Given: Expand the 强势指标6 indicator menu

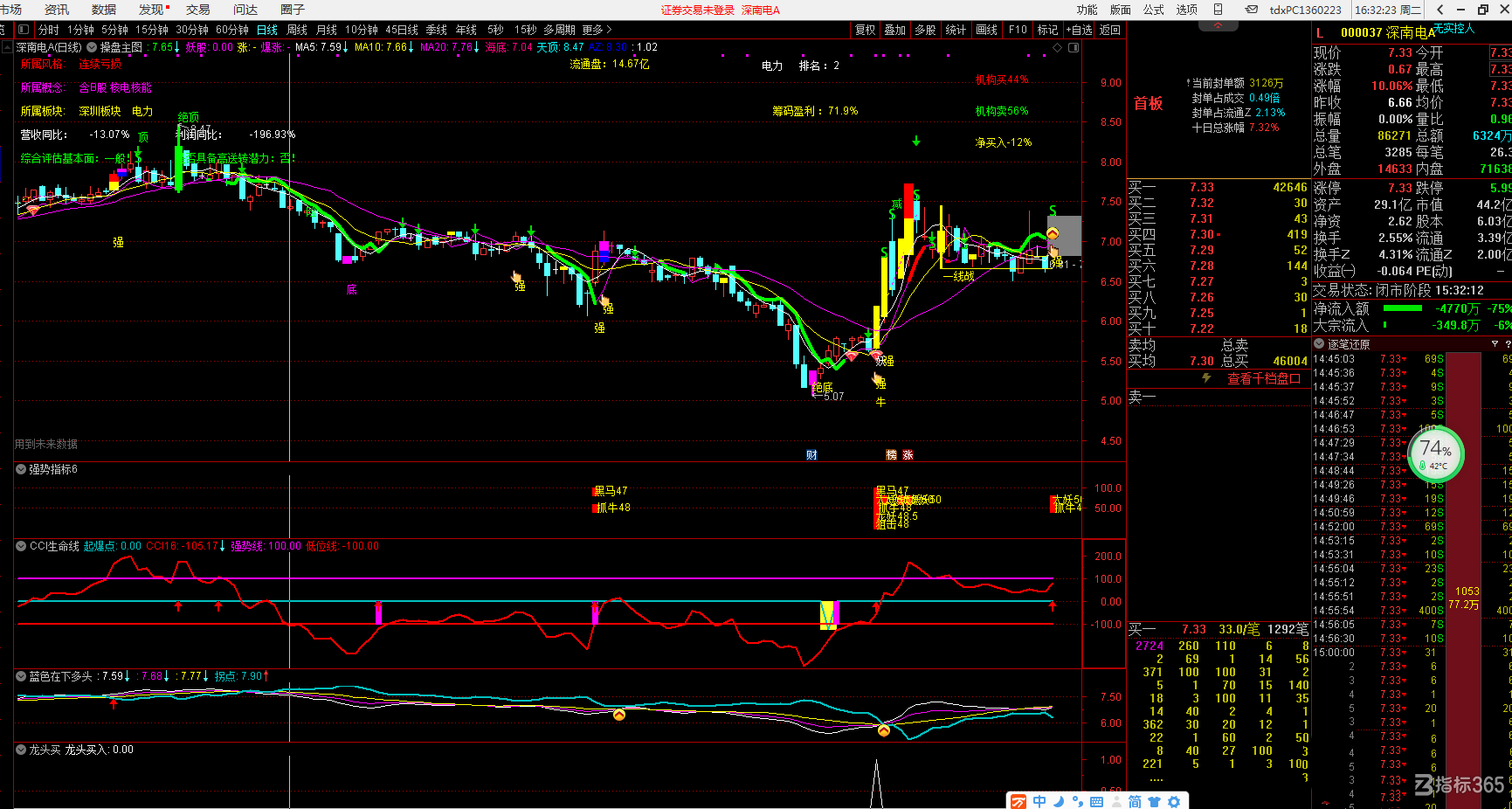Looking at the screenshot, I should coord(21,469).
